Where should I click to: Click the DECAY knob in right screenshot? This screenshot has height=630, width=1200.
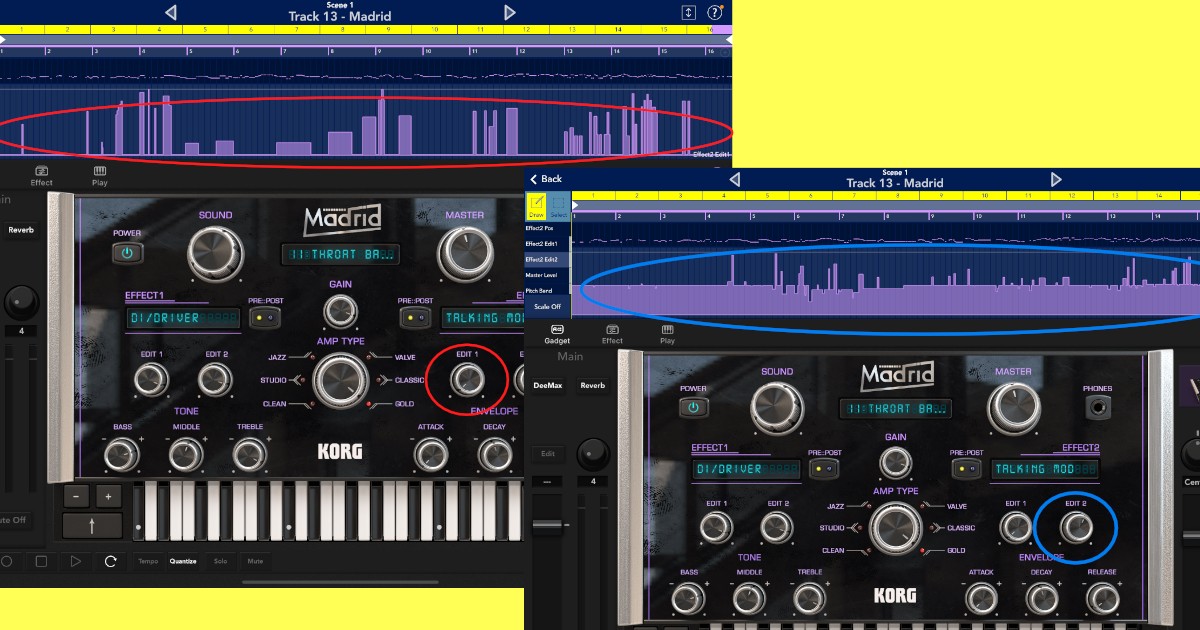click(1041, 599)
